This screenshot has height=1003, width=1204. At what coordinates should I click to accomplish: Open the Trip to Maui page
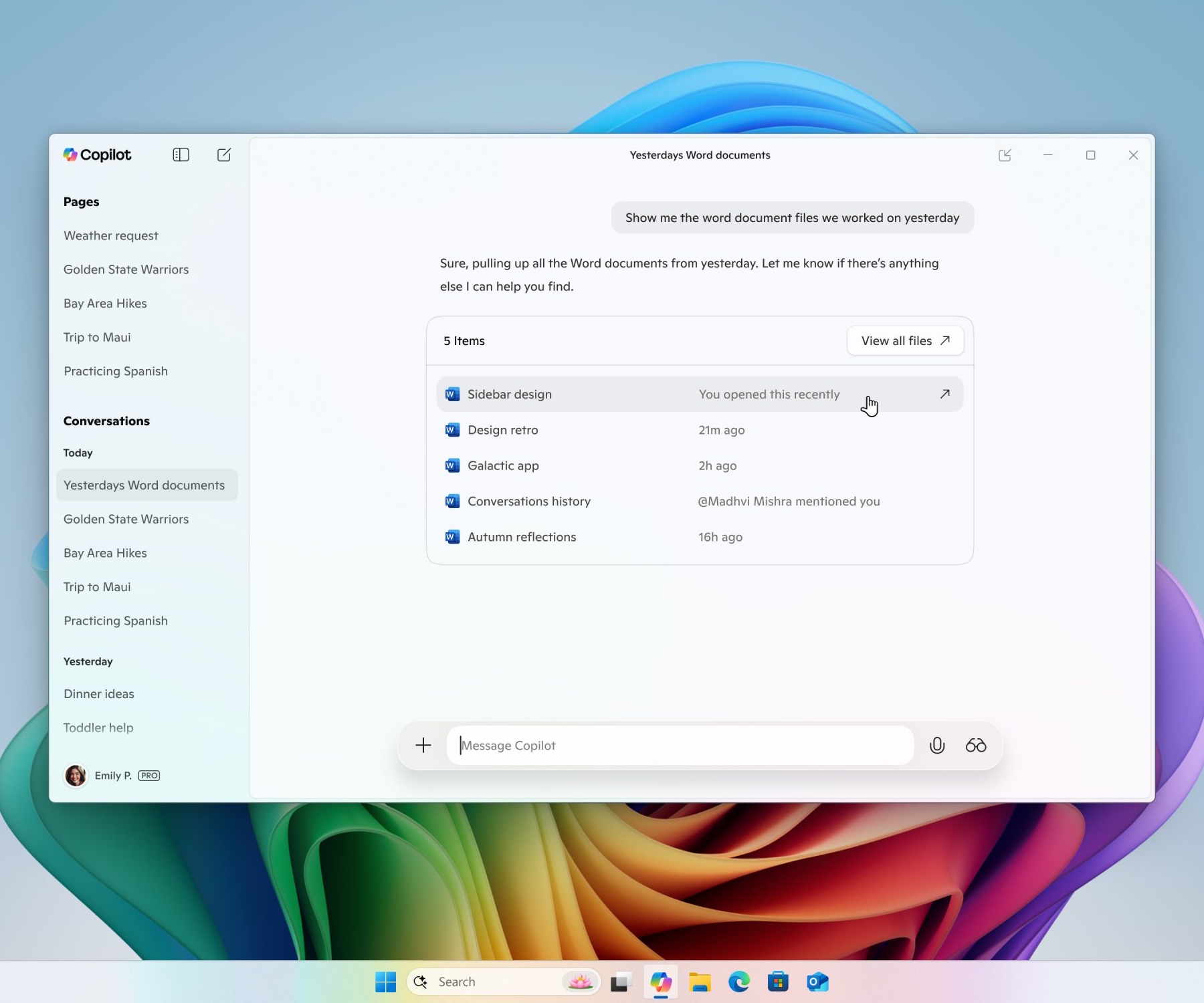pyautogui.click(x=96, y=337)
